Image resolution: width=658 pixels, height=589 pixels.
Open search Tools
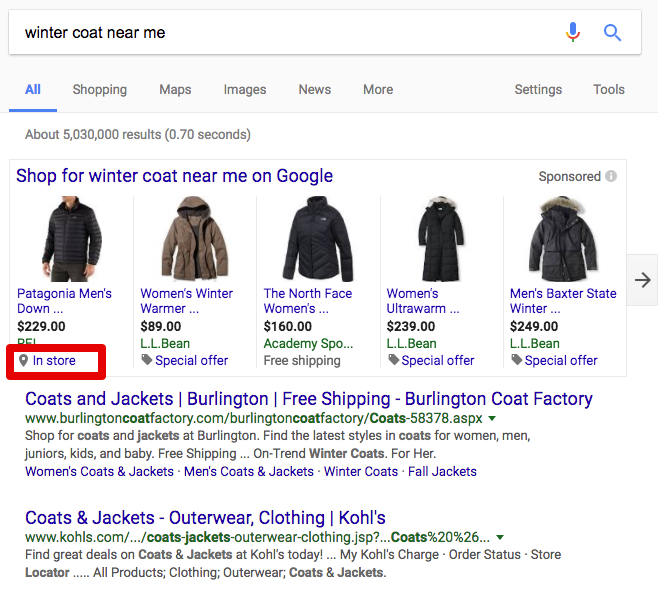pos(609,89)
